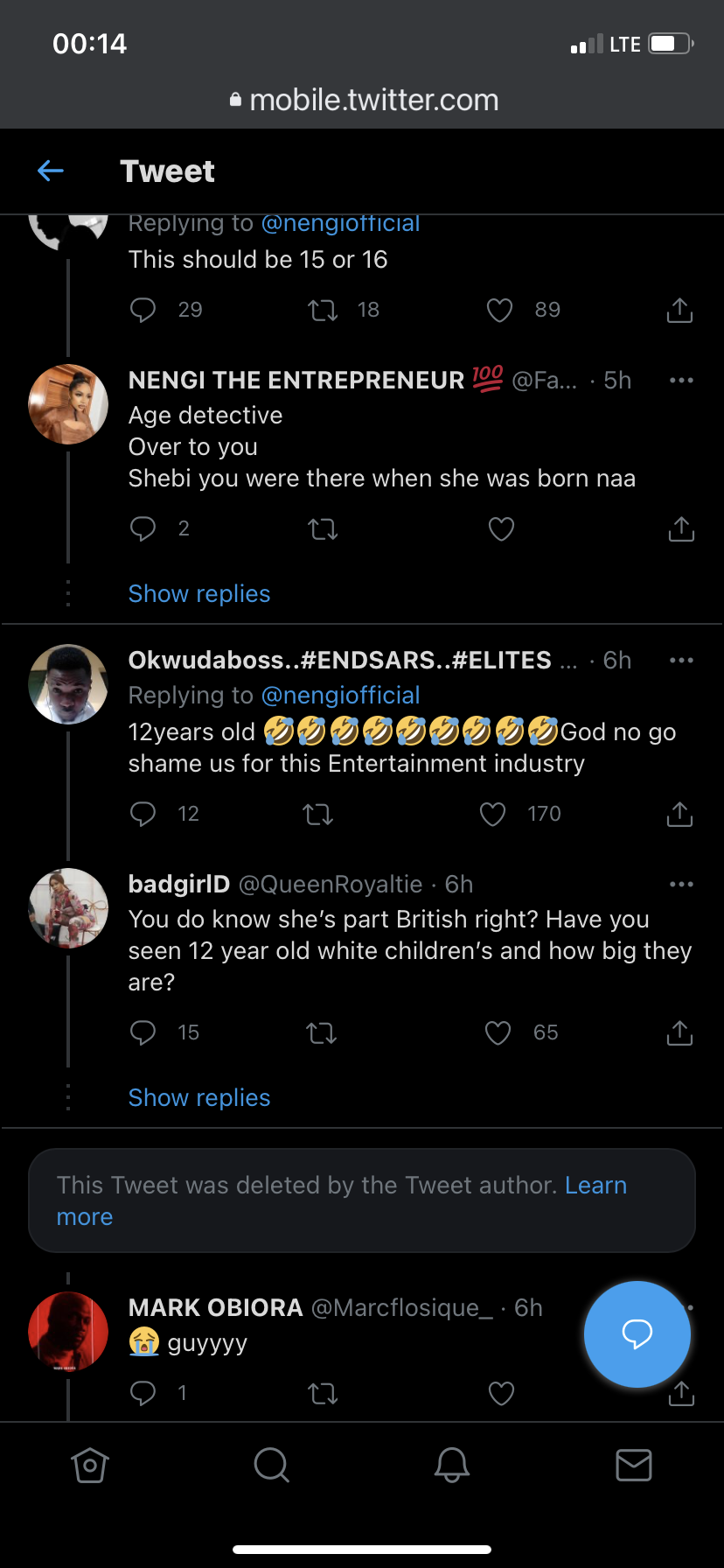Open the Search tab
724x1568 pixels.
pyautogui.click(x=271, y=1465)
